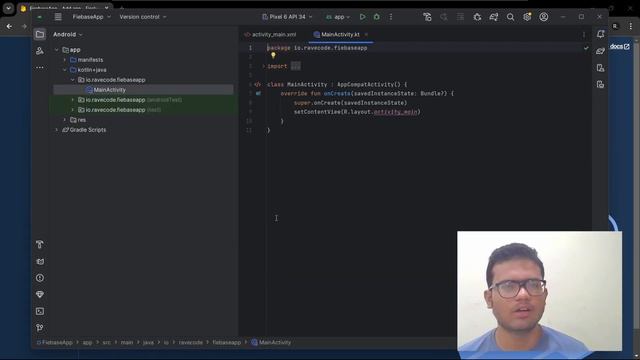The image size is (640, 360).
Task: Collapse the kotlin+java folder
Action: tap(64, 70)
